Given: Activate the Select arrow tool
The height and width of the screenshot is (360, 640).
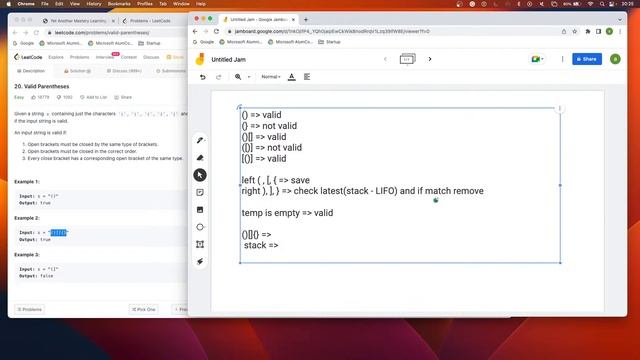Looking at the screenshot, I should [200, 175].
